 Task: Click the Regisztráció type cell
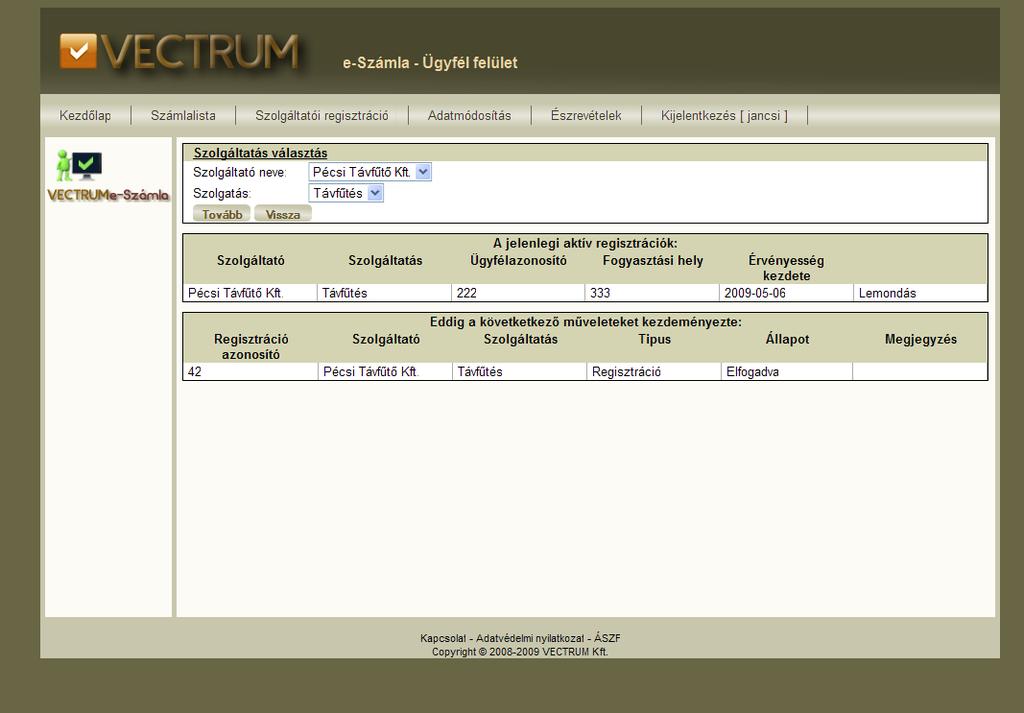(x=654, y=372)
